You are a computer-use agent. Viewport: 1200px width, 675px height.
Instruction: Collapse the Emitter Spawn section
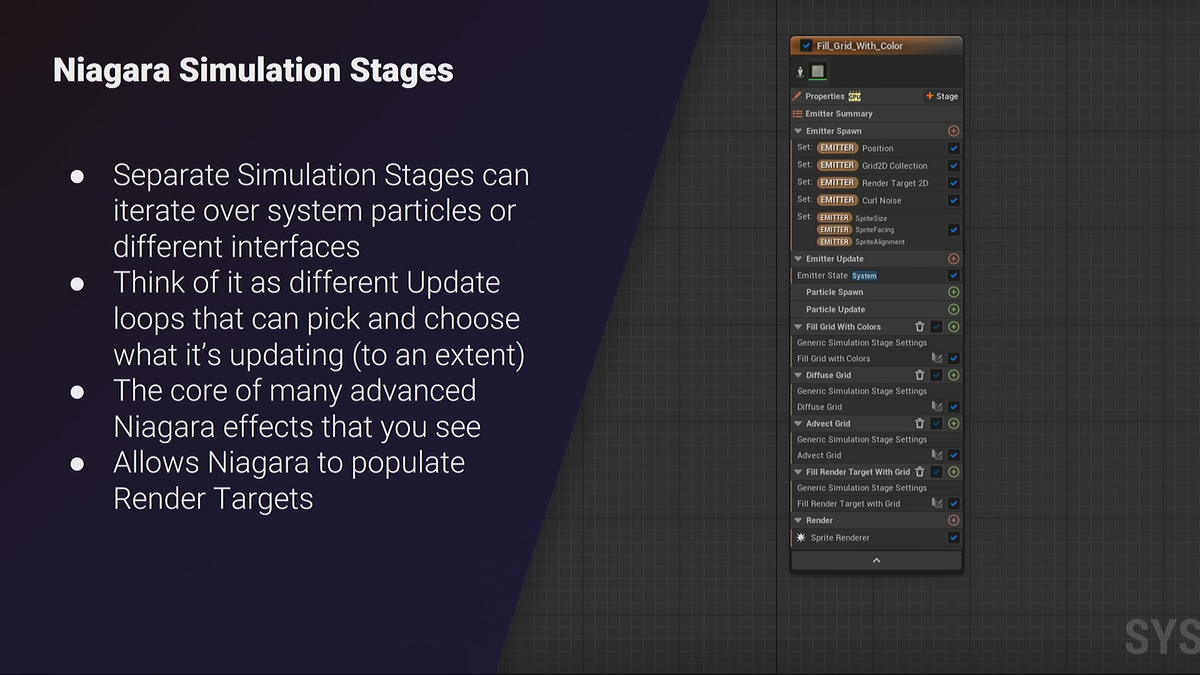pyautogui.click(x=798, y=131)
